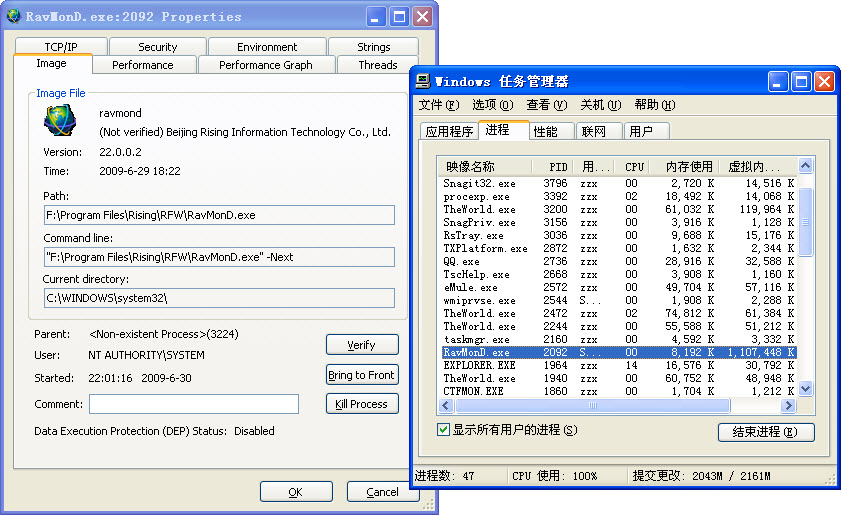Image resolution: width=841 pixels, height=515 pixels.
Task: Switch to the Threads tab
Action: pos(378,65)
